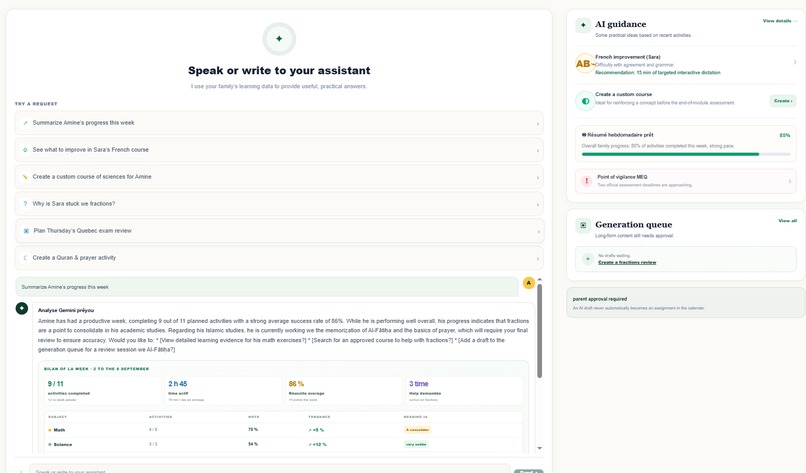Open chevron on custom course of sciences suggestion
806x473 pixels.
pyautogui.click(x=538, y=177)
